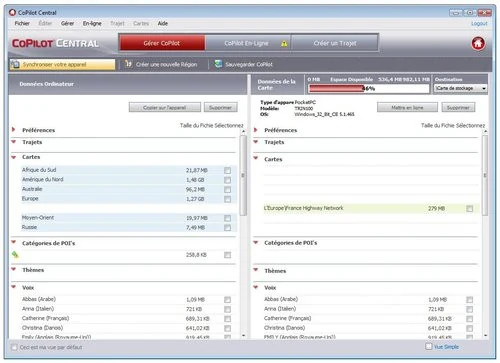Expand left Préférences section
Viewport: 500px width, 363px height.
click(14, 130)
